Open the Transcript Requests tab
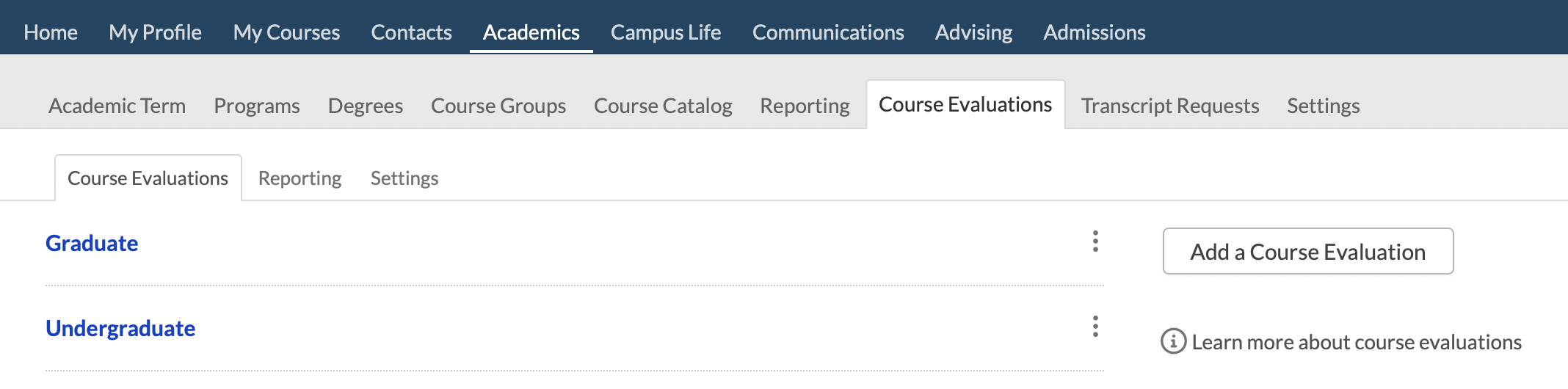 pyautogui.click(x=1170, y=106)
